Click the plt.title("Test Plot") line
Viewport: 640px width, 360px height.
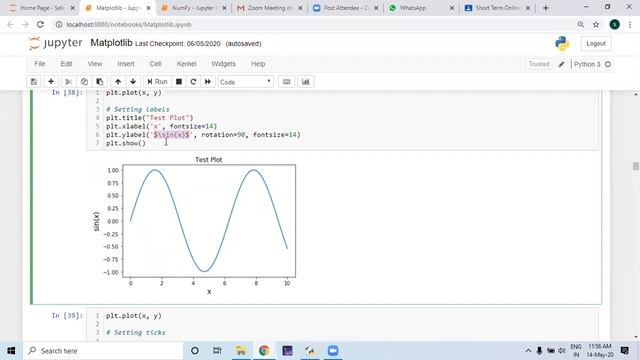[x=149, y=118]
